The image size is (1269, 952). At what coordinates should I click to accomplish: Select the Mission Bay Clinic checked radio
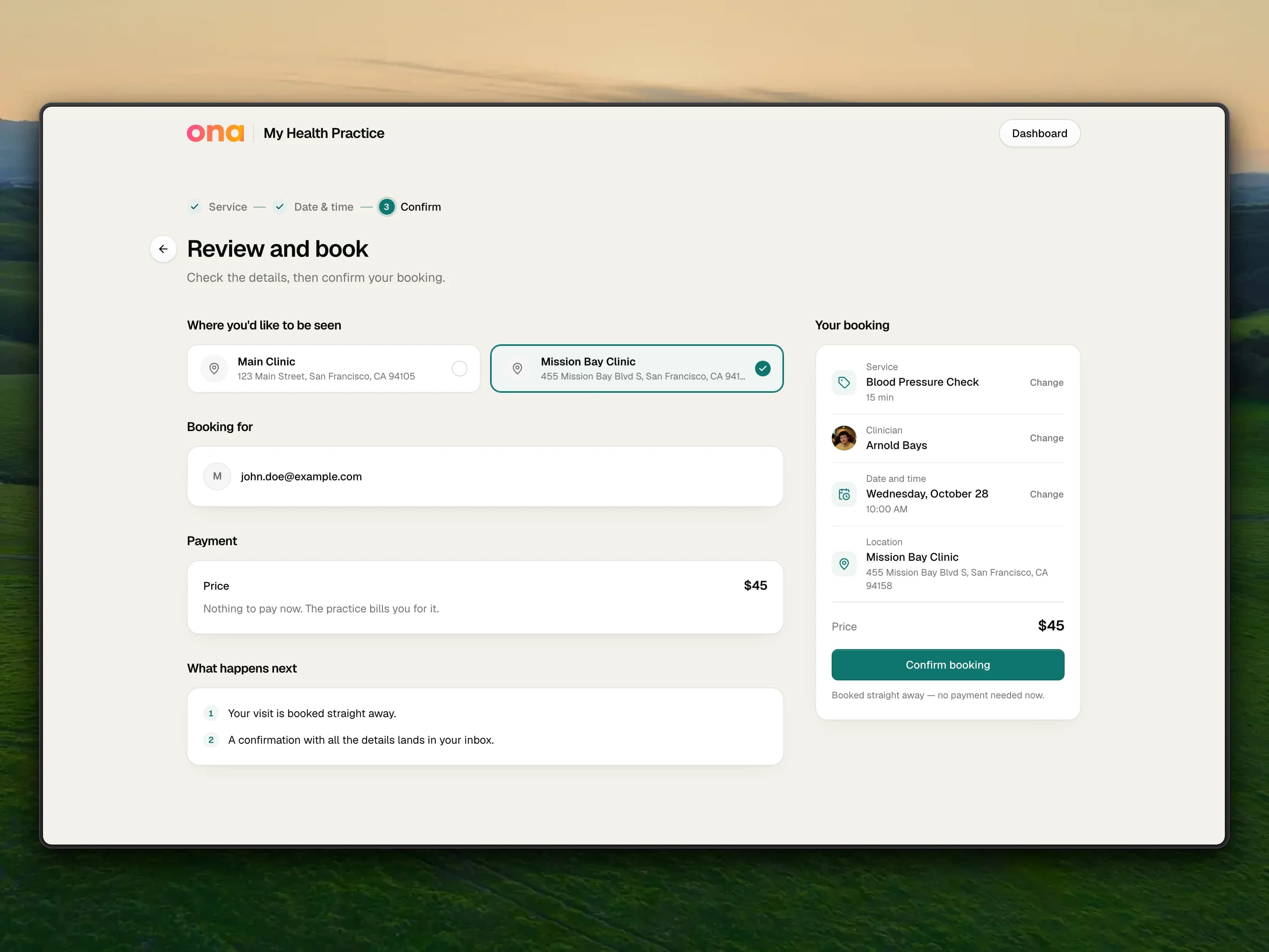point(762,368)
